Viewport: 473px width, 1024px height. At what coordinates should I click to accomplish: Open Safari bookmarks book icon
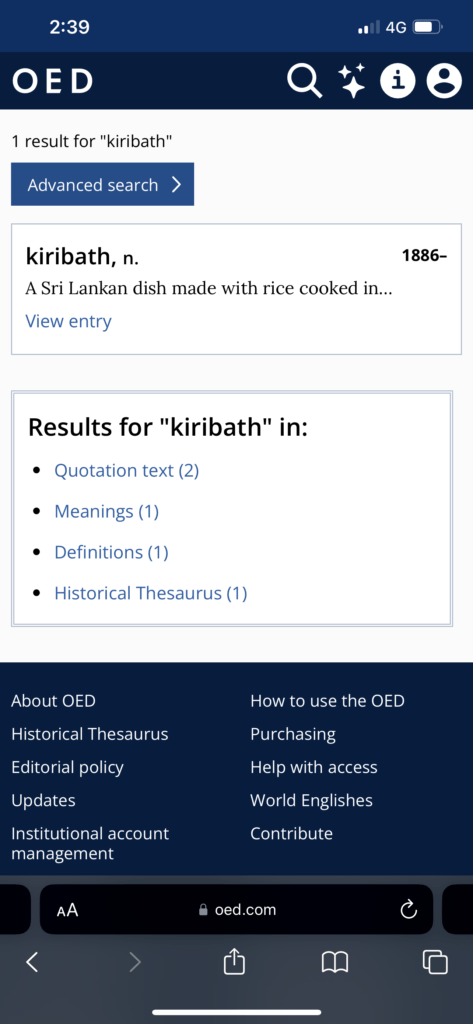pyautogui.click(x=334, y=961)
